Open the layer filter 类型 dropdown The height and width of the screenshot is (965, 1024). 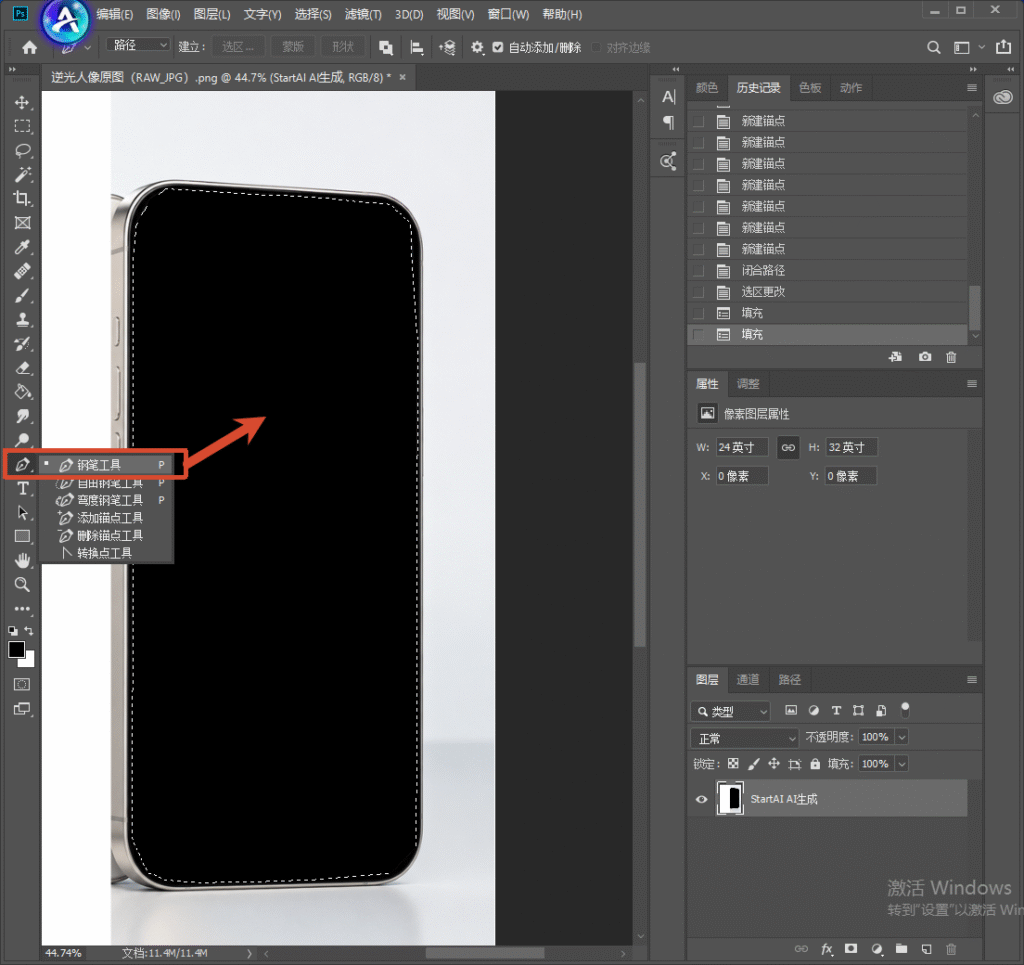[731, 711]
